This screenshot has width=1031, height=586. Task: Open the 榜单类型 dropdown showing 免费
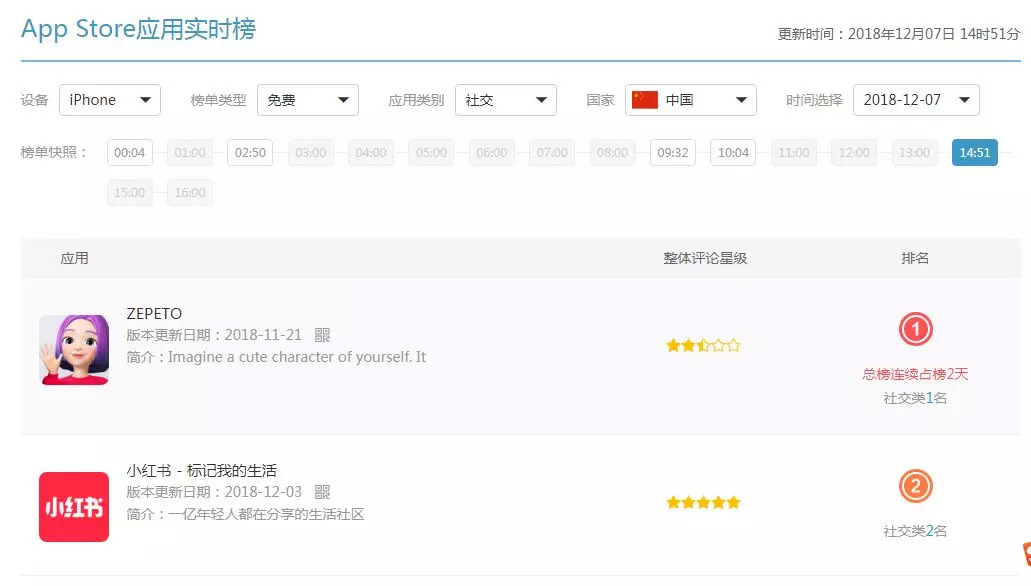point(308,100)
